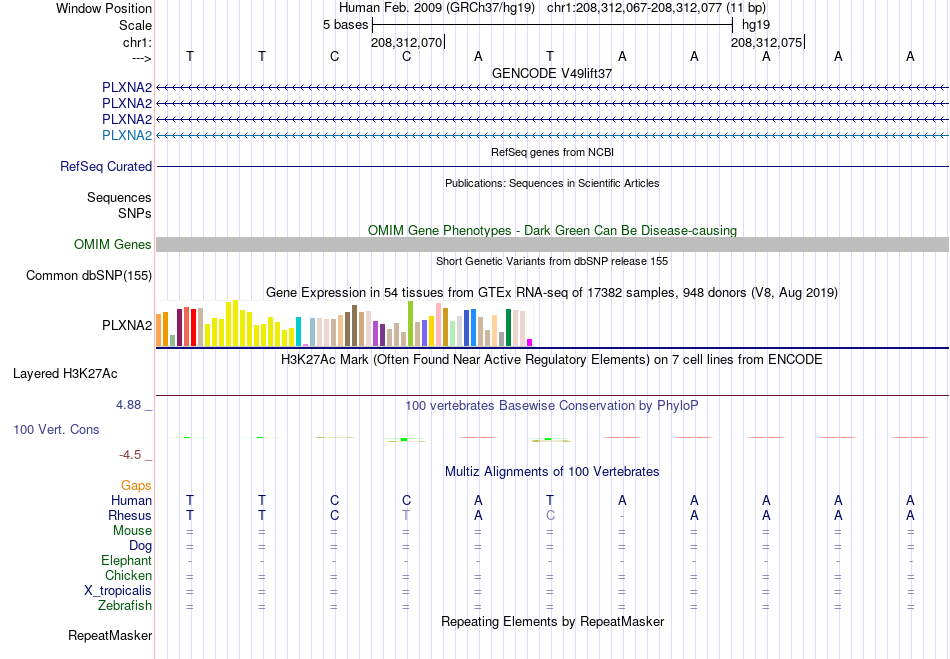Click the Sequences publications track label

(119, 197)
